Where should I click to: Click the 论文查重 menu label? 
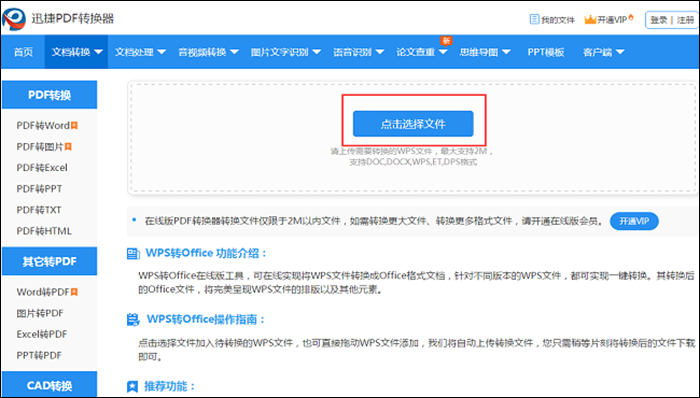[416, 52]
